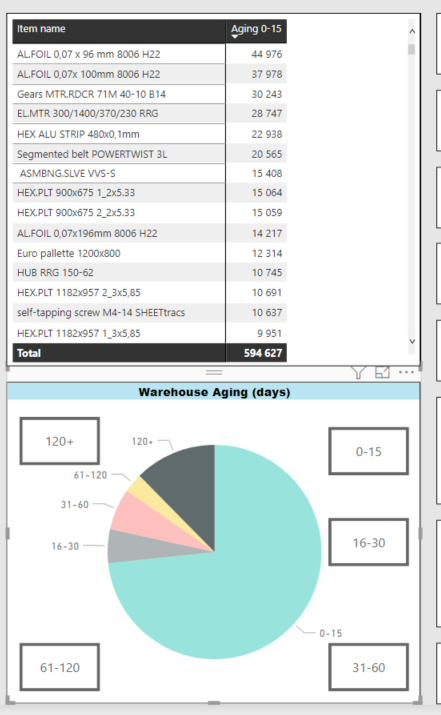Click the table scrollbar down arrow
Image resolution: width=441 pixels, height=715 pixels.
[412, 341]
